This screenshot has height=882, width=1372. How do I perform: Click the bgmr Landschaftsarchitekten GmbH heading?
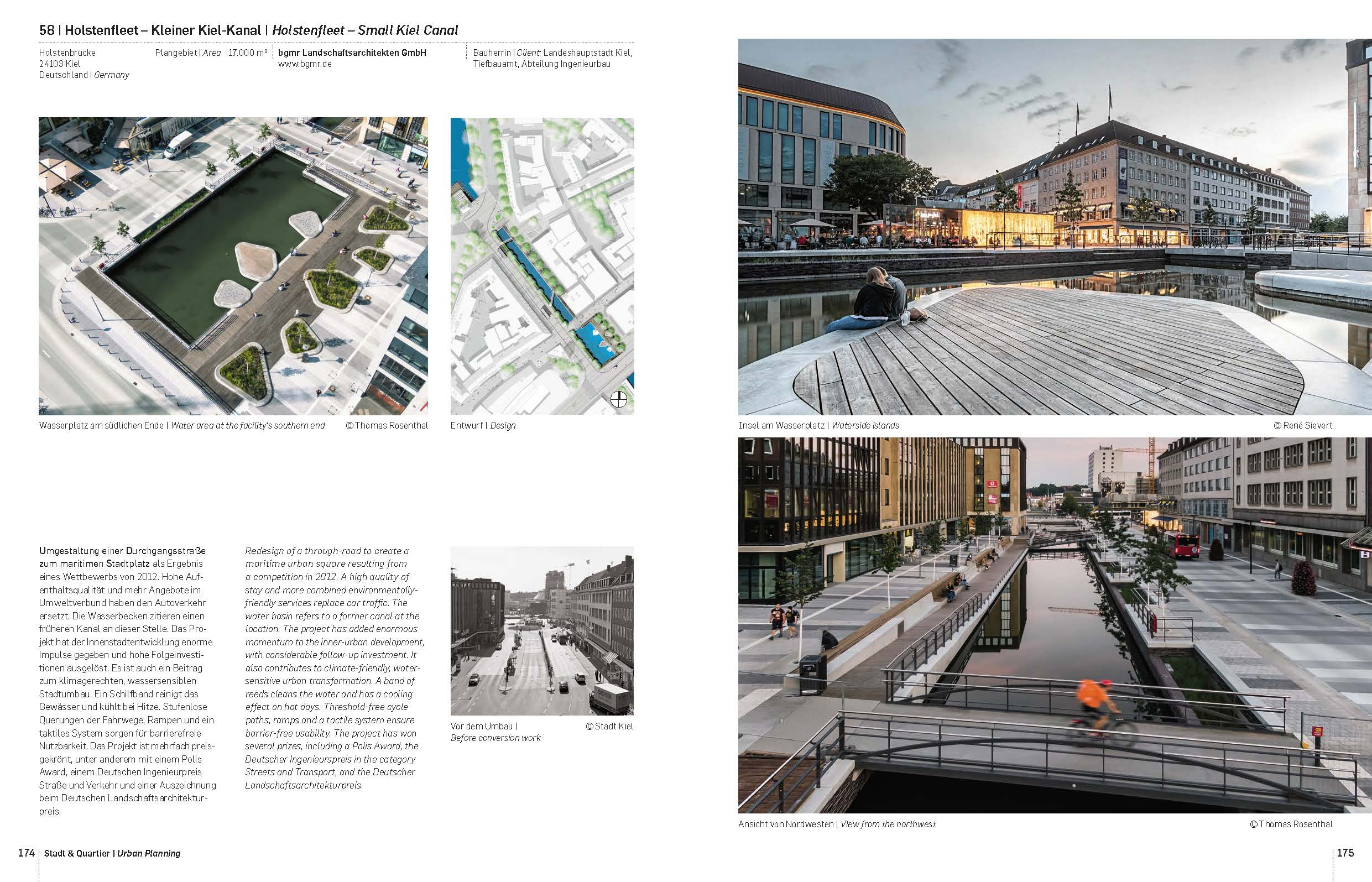352,53
